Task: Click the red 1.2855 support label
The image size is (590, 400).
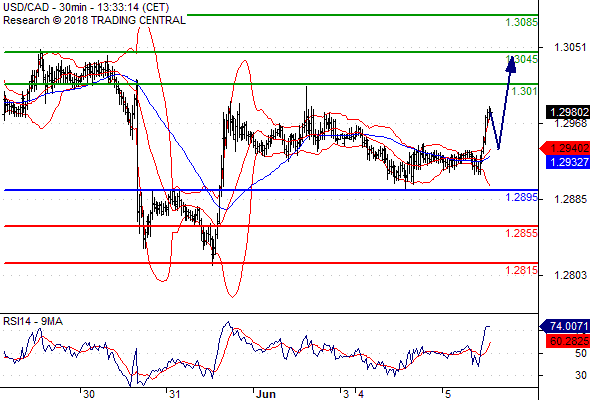Action: tap(521, 233)
